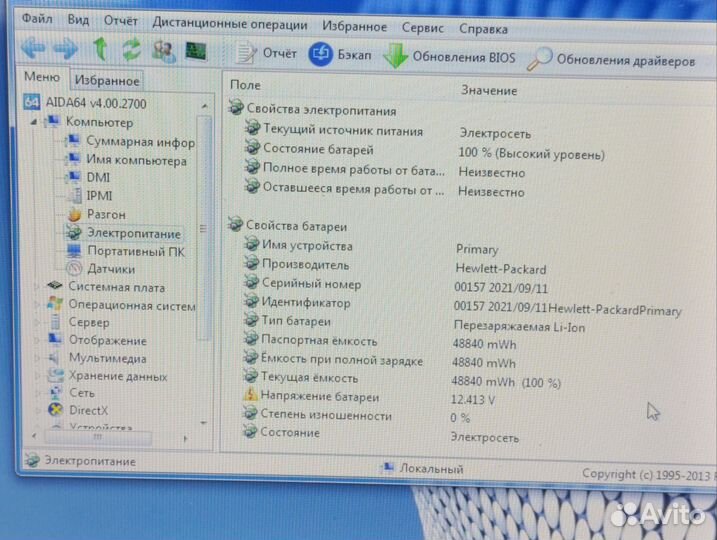717x540 pixels.
Task: Expand the Хранение данных node
Action: [37, 376]
